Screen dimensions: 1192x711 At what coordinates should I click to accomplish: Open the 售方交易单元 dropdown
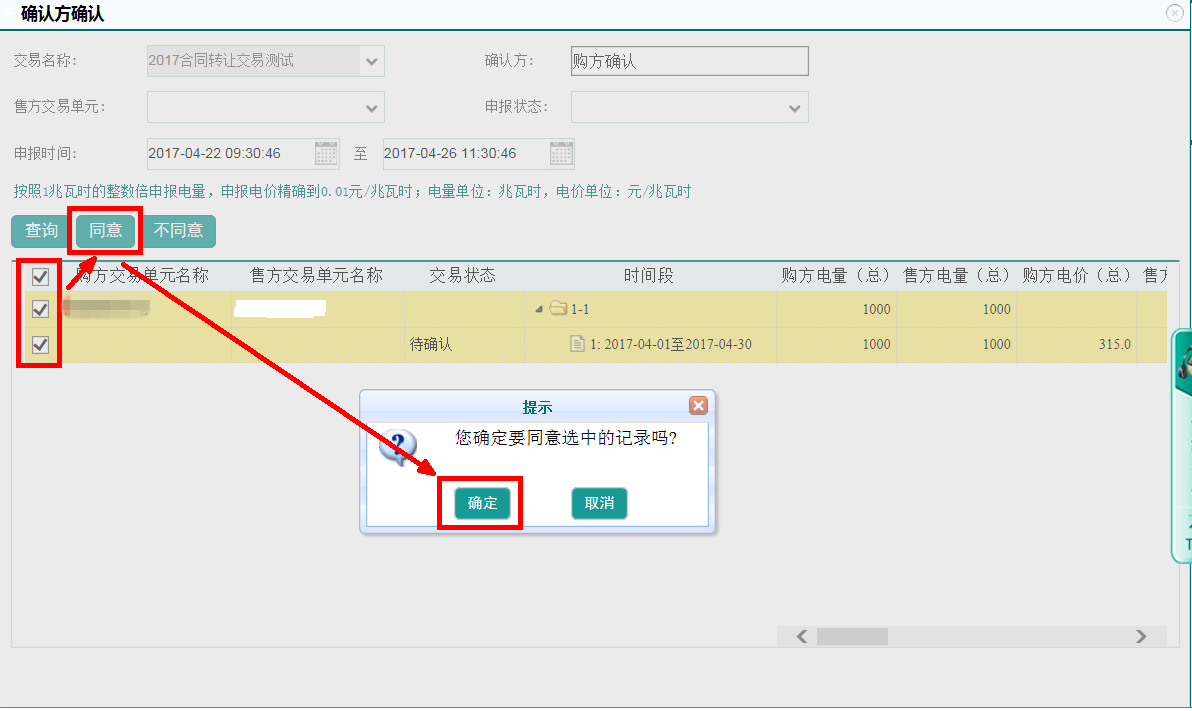tap(371, 108)
